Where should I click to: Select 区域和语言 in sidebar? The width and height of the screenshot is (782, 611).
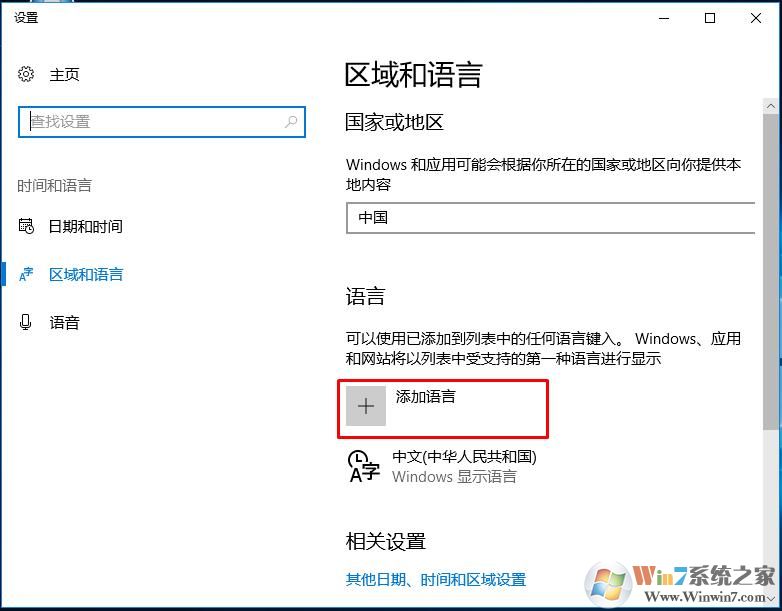coord(86,274)
